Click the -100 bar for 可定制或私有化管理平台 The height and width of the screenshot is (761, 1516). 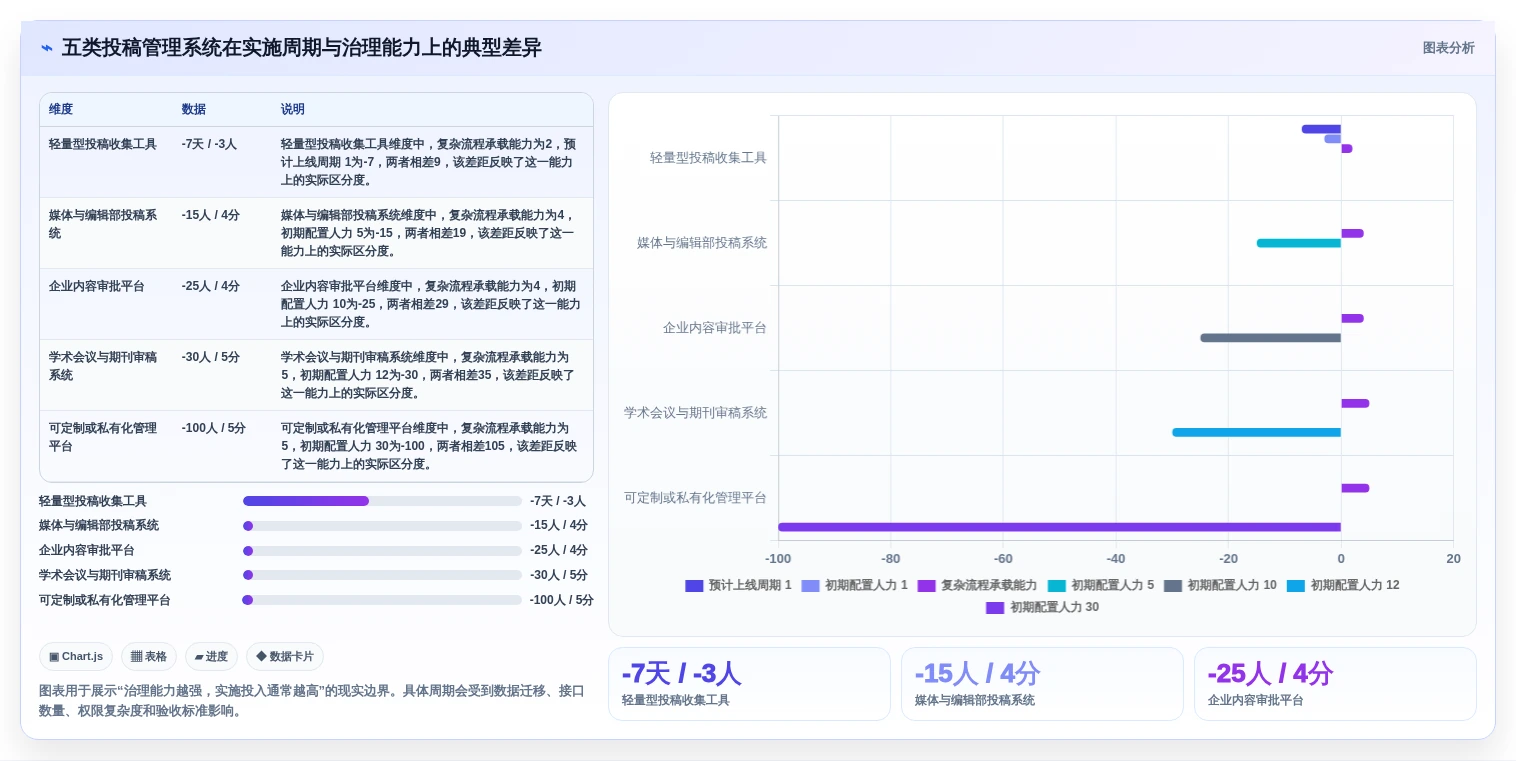(x=1059, y=527)
